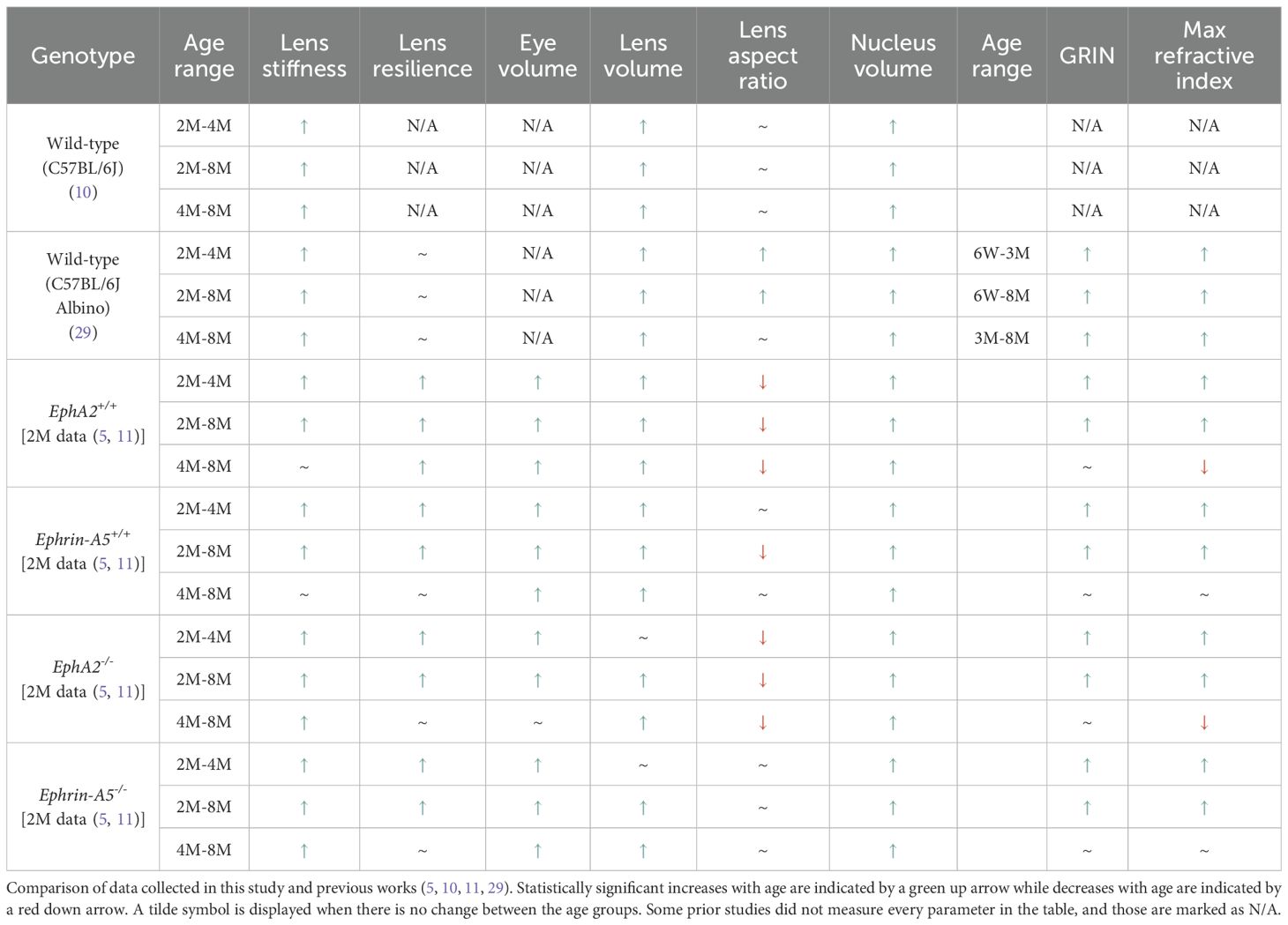This screenshot has height=925, width=1288.
Task: Click the green up arrow for C57BL/6J 2M-4M lens stiffness
Action: point(303,126)
